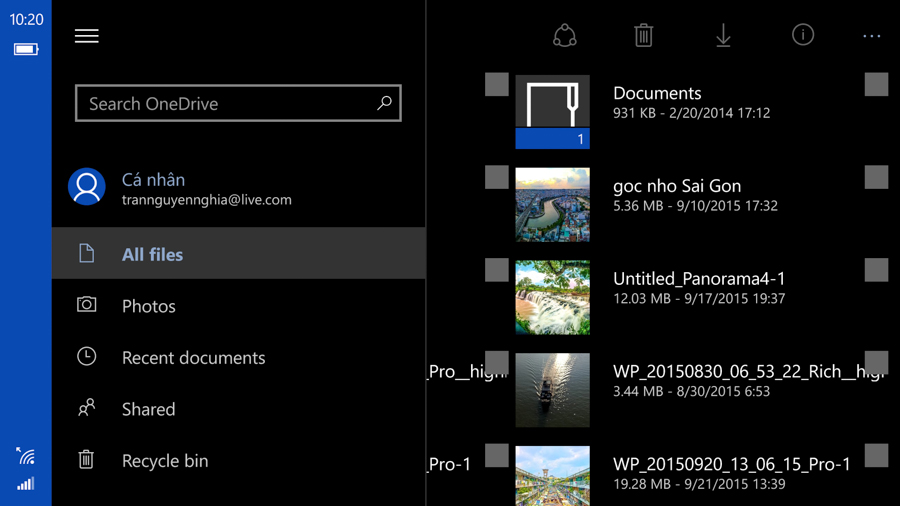
Task: Click the Recycle bin trash icon
Action: [87, 460]
